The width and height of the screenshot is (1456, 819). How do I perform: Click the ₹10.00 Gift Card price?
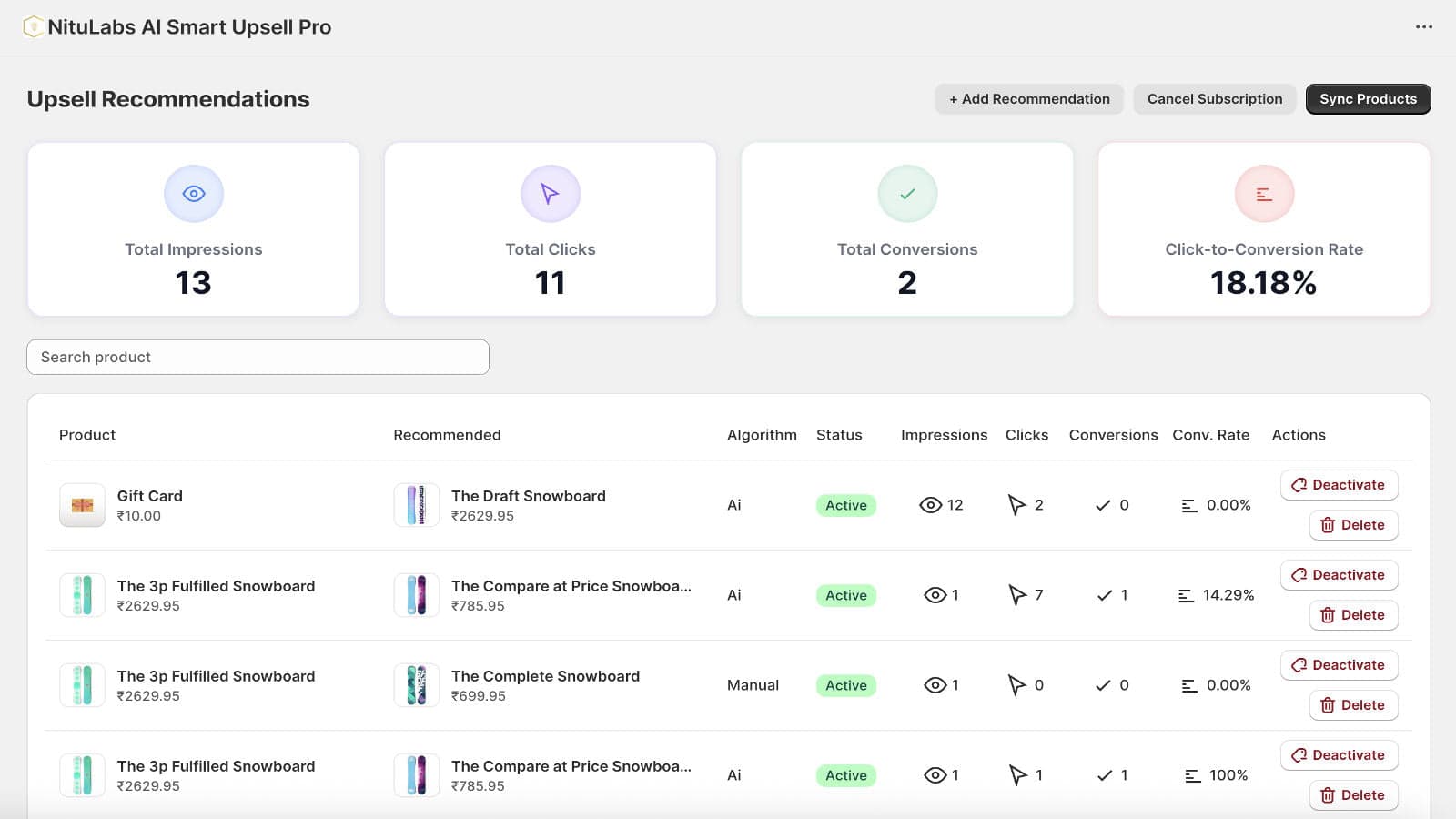[139, 516]
